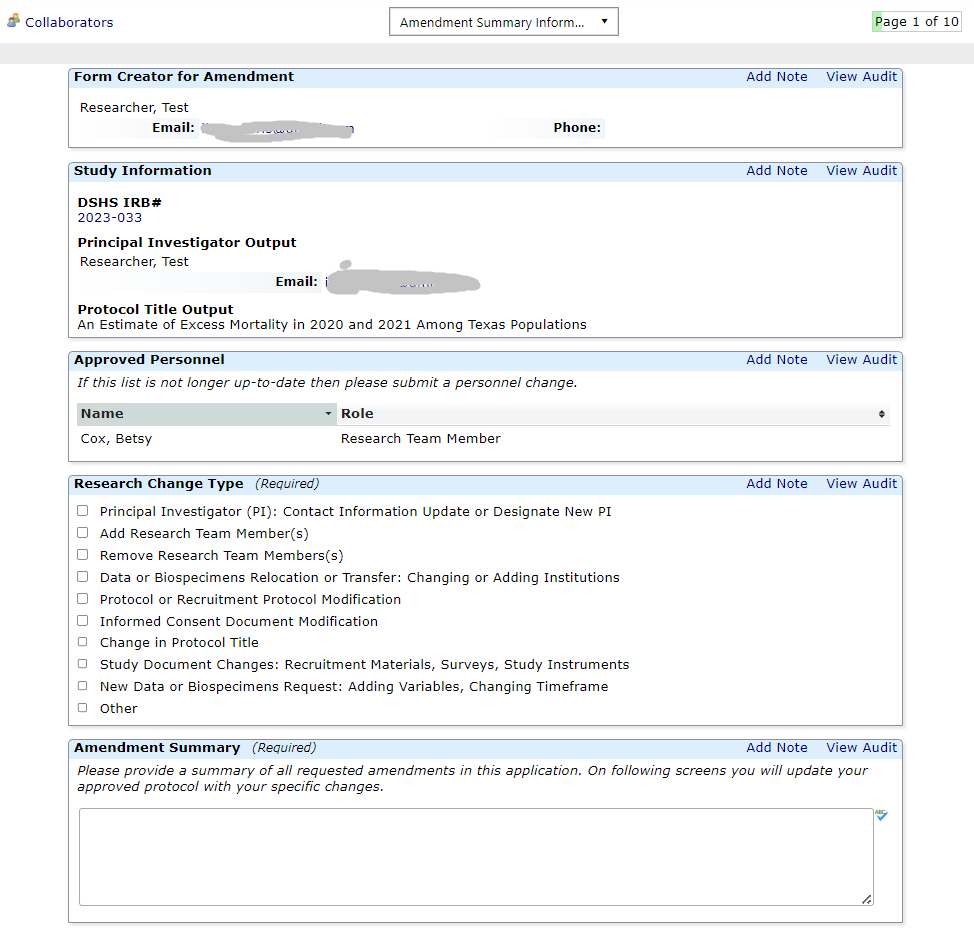Click the Collaborators people icon
974x937 pixels.
tap(11, 20)
